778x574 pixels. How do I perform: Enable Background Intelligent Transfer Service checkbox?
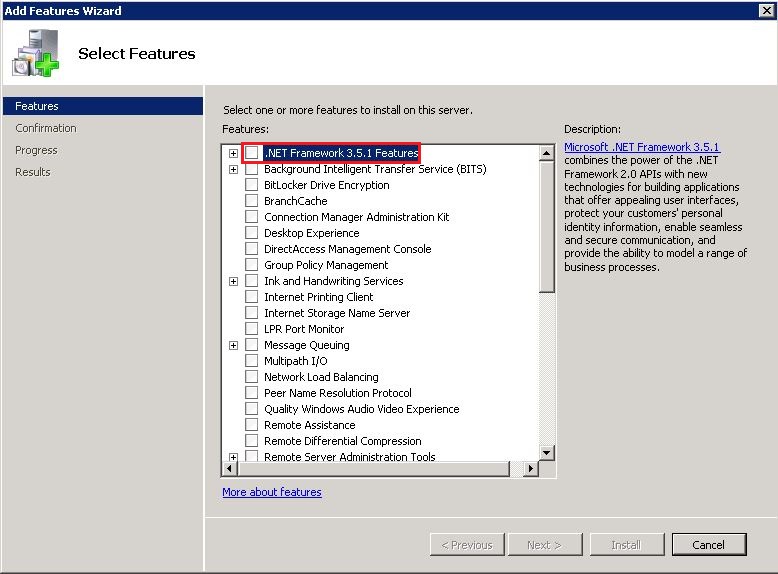pyautogui.click(x=252, y=169)
